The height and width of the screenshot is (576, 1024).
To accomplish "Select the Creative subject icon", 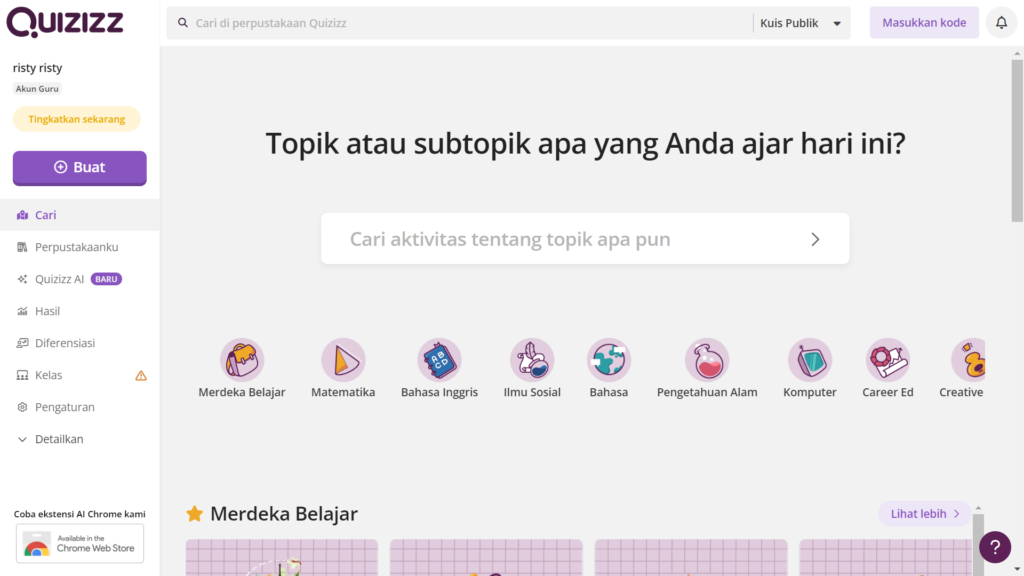I will coord(968,360).
